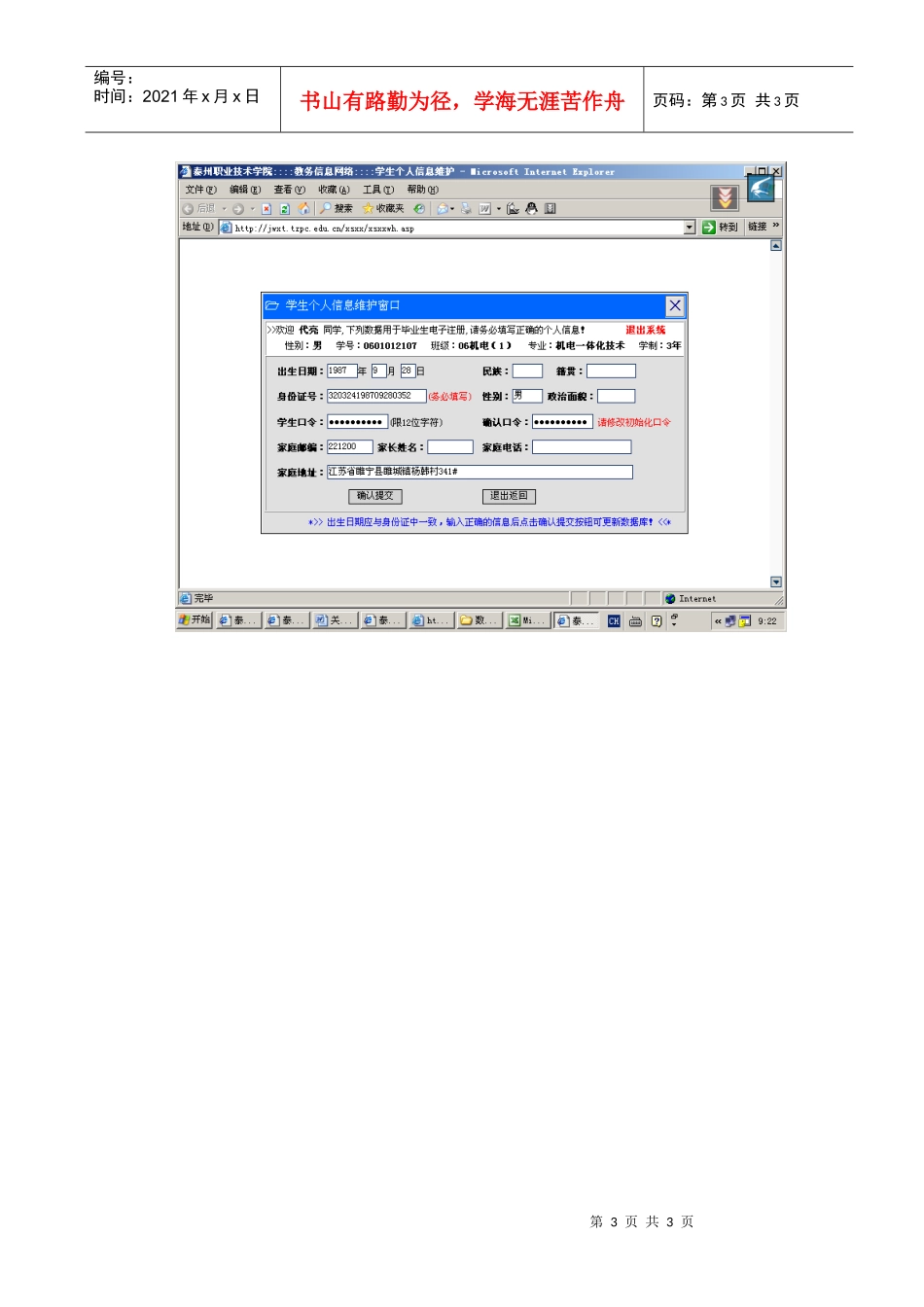This screenshot has width=924, height=1307.
Task: Click the Print icon in toolbar
Action: coord(466,208)
